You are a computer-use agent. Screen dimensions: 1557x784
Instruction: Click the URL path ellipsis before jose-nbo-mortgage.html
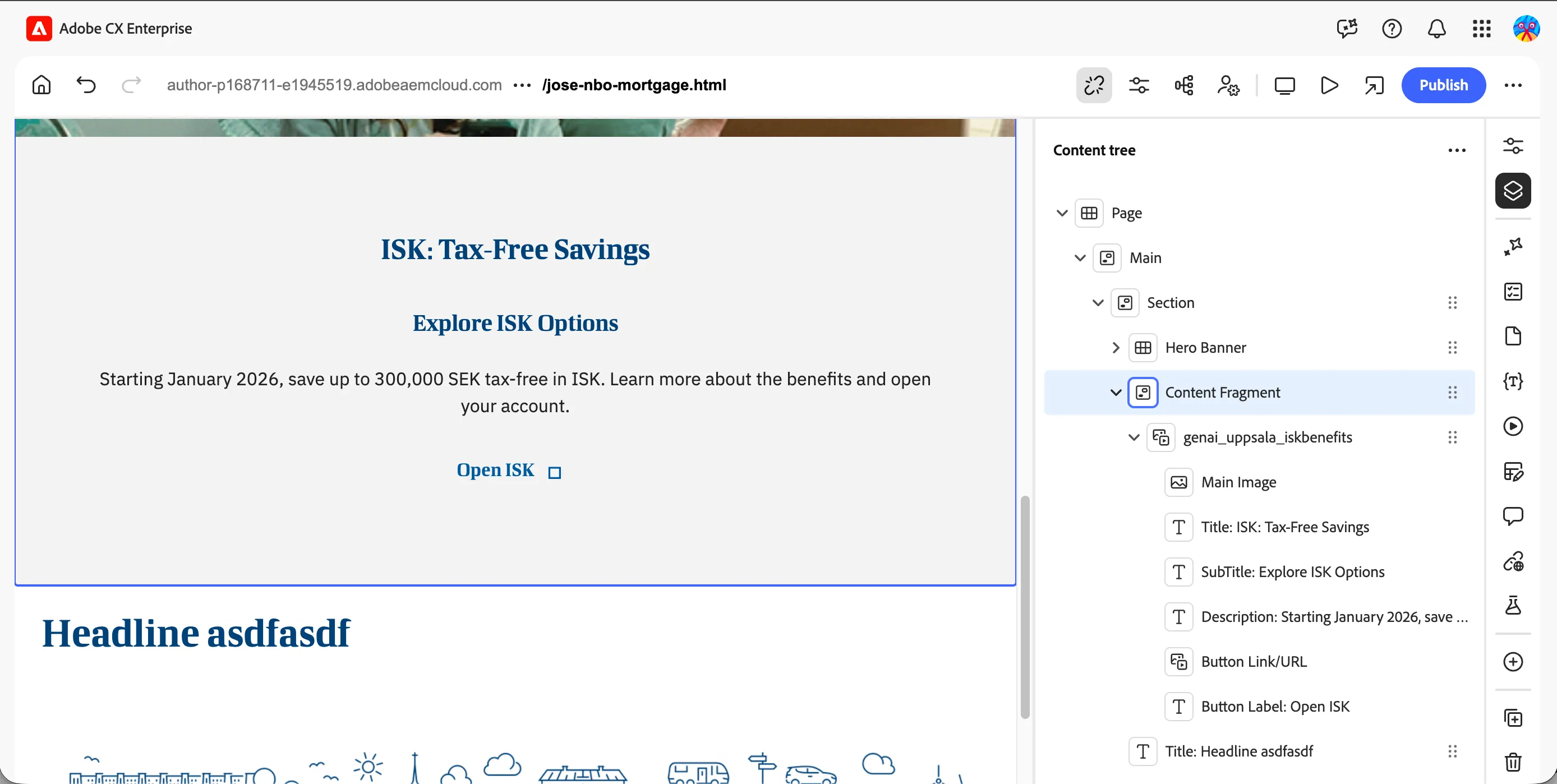click(522, 85)
